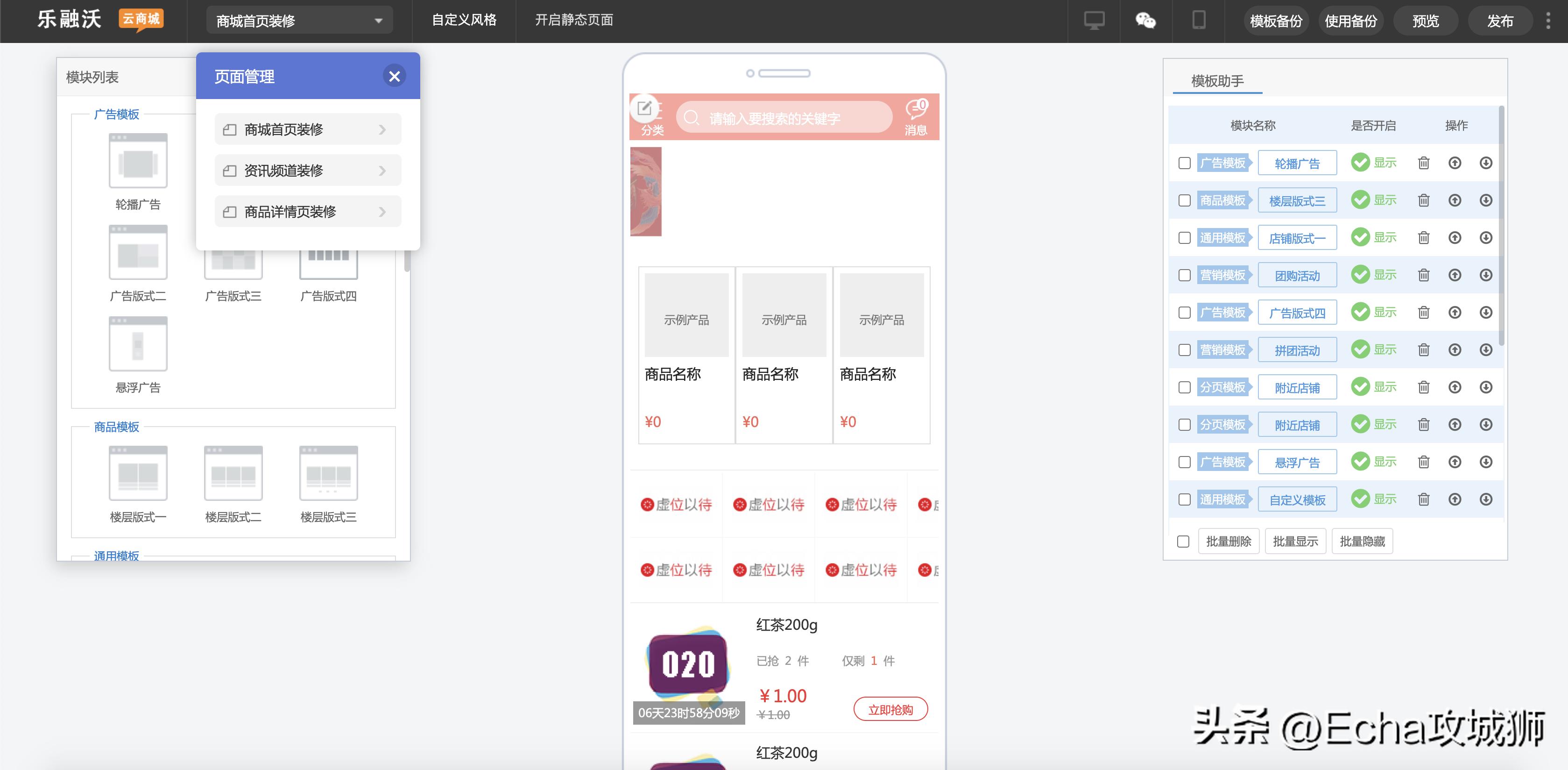The height and width of the screenshot is (770, 1568).
Task: Click the mobile phone preview icon
Action: click(x=1198, y=20)
